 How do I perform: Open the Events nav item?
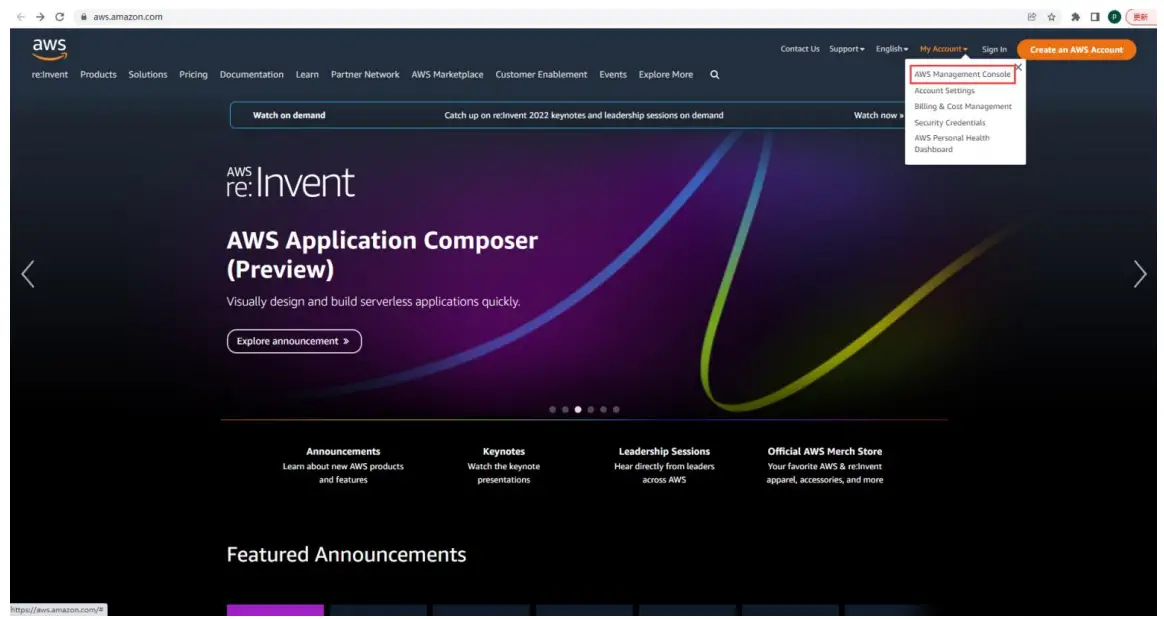click(x=613, y=75)
